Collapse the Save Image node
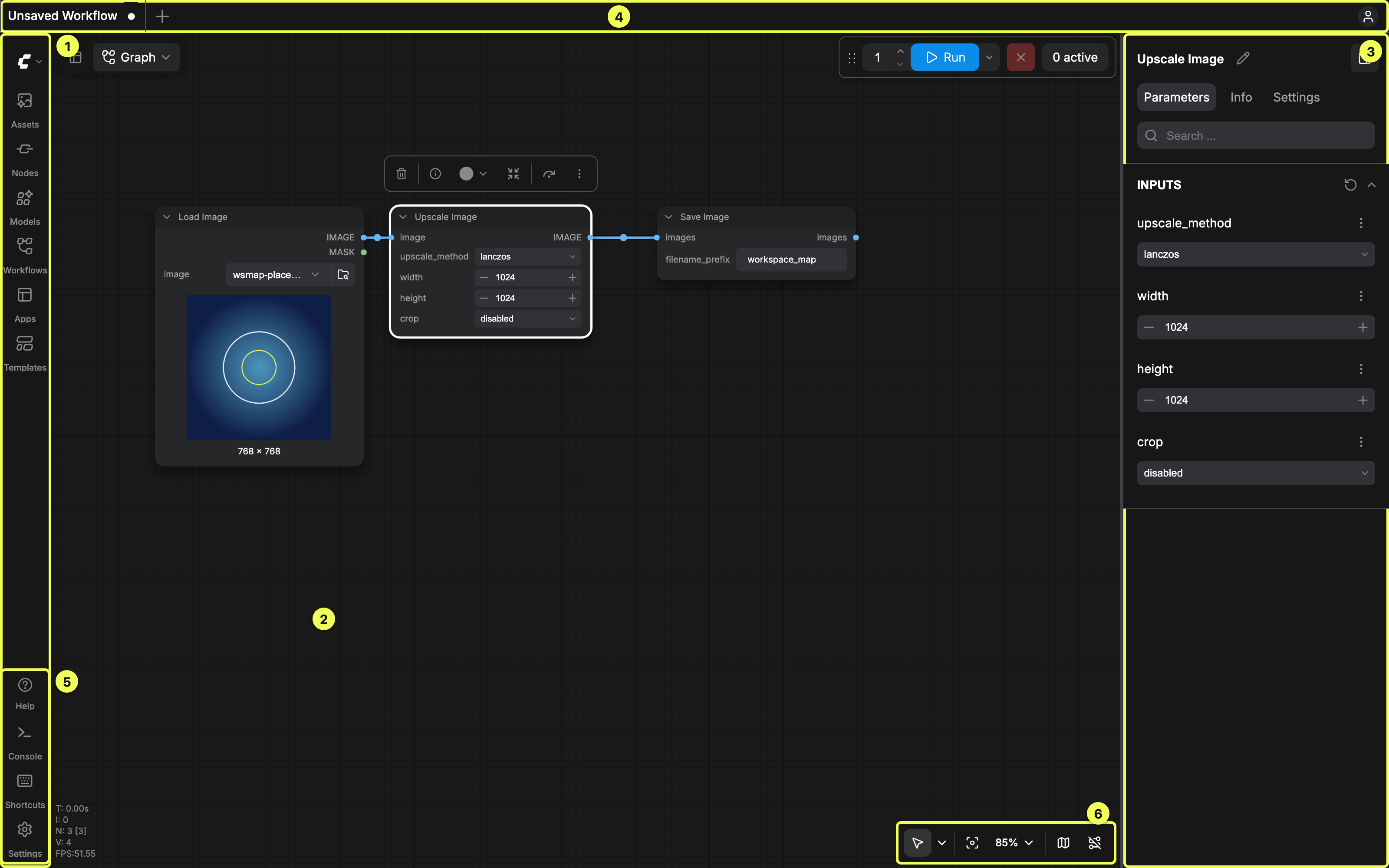The width and height of the screenshot is (1389, 868). pos(668,217)
